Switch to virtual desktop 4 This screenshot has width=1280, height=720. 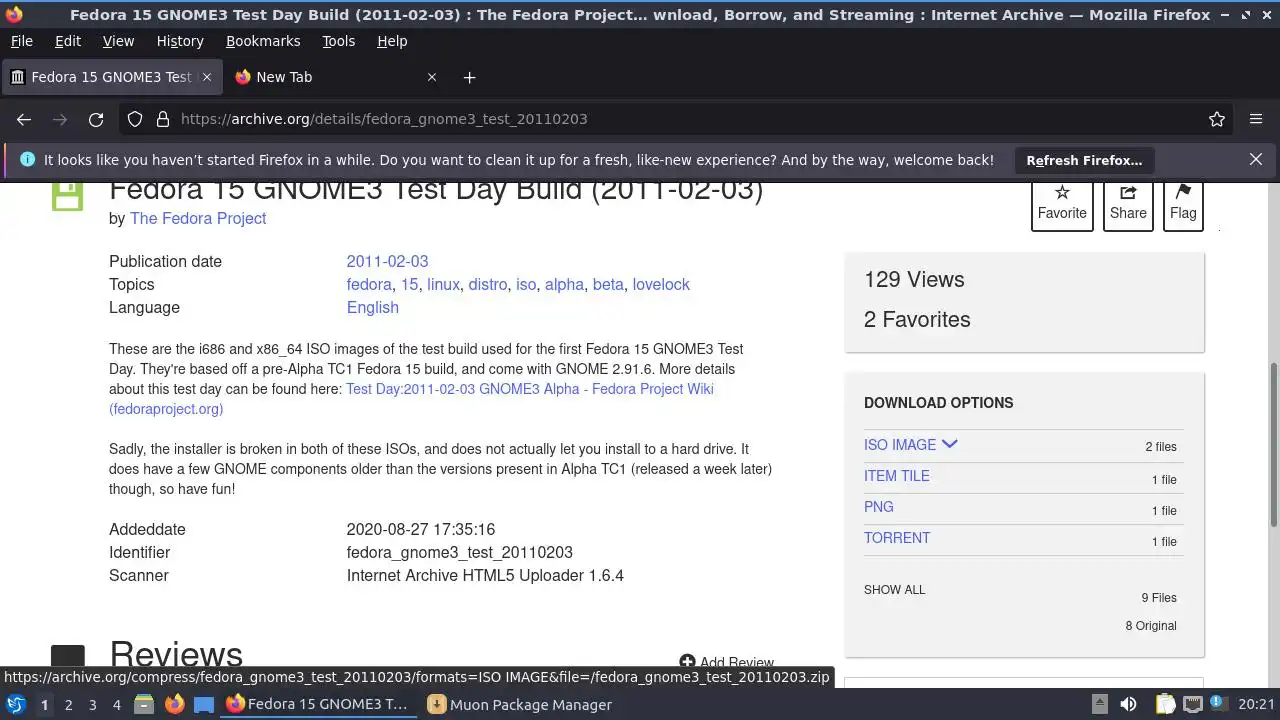coord(116,705)
